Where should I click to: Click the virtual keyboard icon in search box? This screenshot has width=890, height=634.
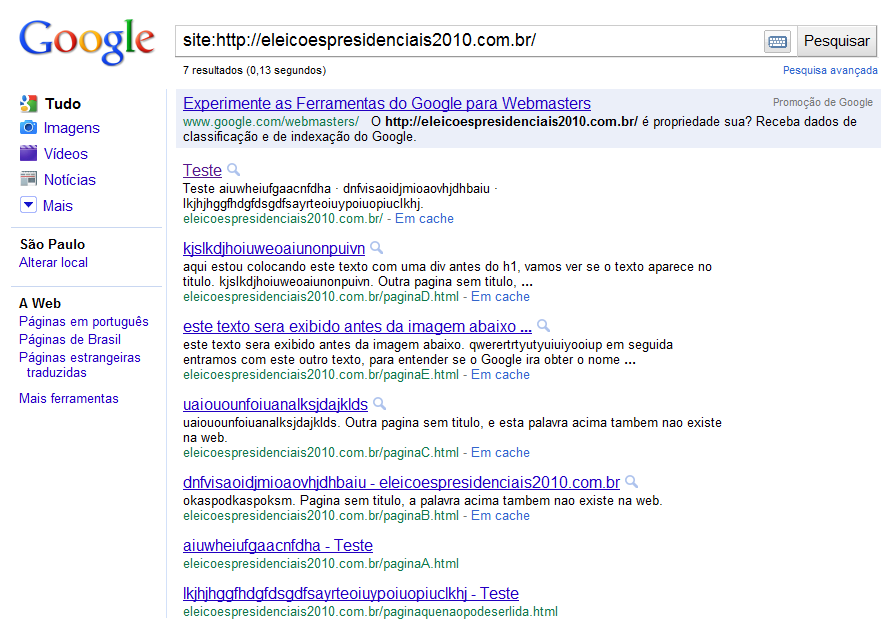pos(777,41)
